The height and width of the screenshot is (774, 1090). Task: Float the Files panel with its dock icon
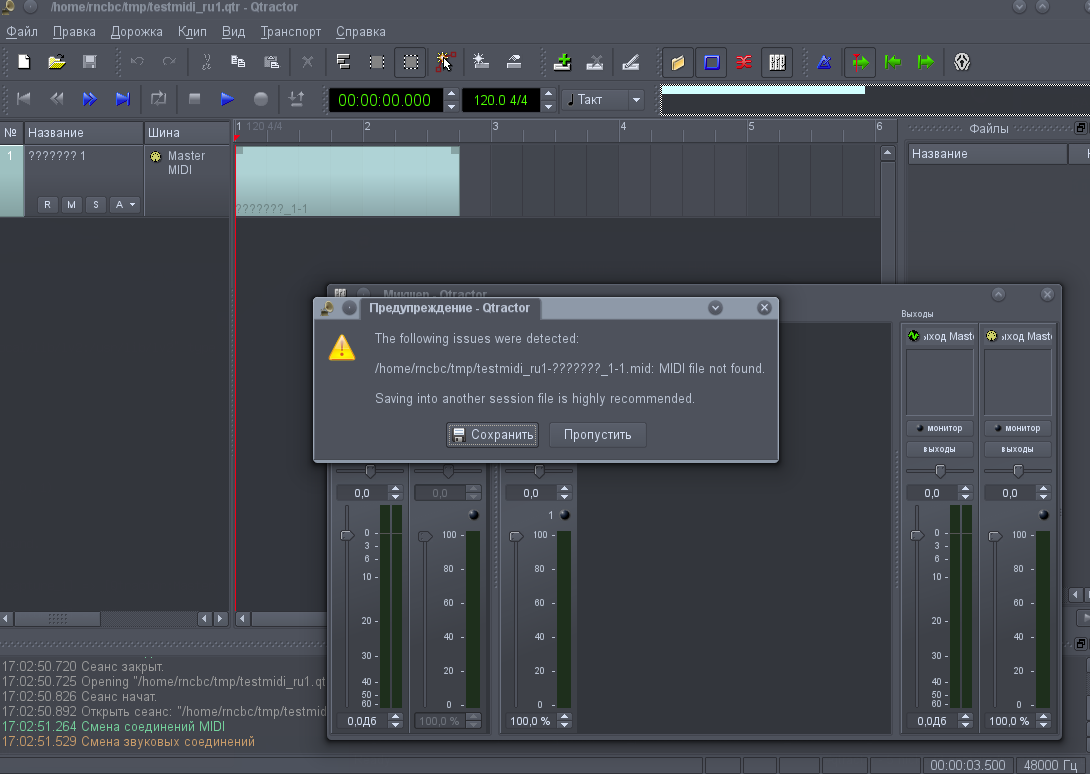(1080, 128)
